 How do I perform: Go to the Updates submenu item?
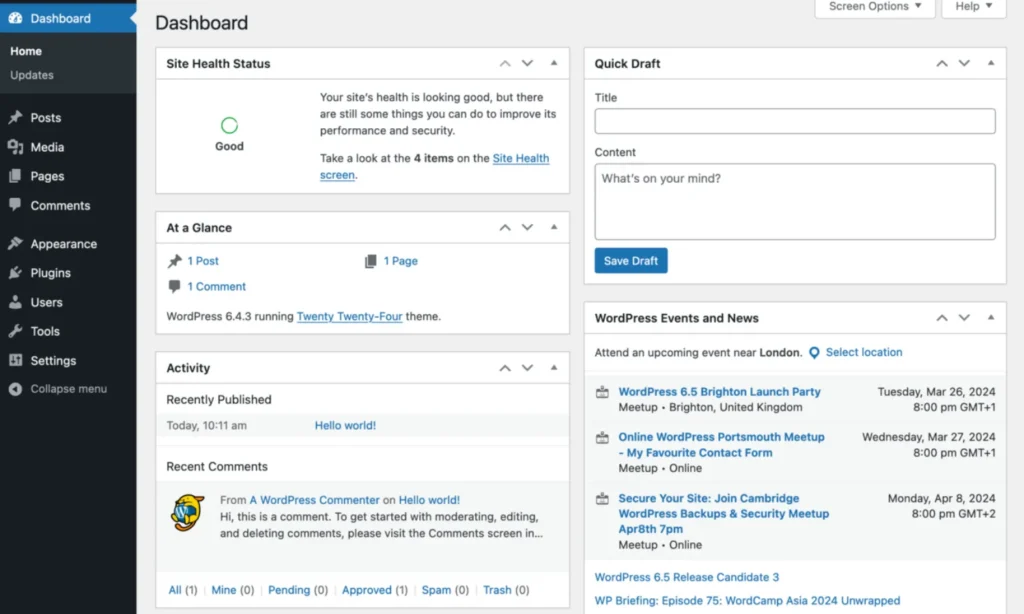pos(32,75)
